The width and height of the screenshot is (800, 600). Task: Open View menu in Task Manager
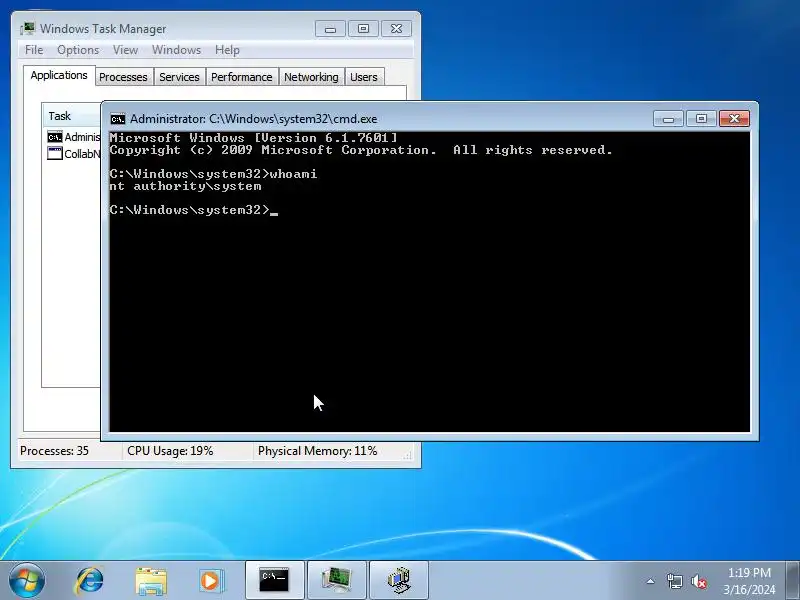(126, 50)
